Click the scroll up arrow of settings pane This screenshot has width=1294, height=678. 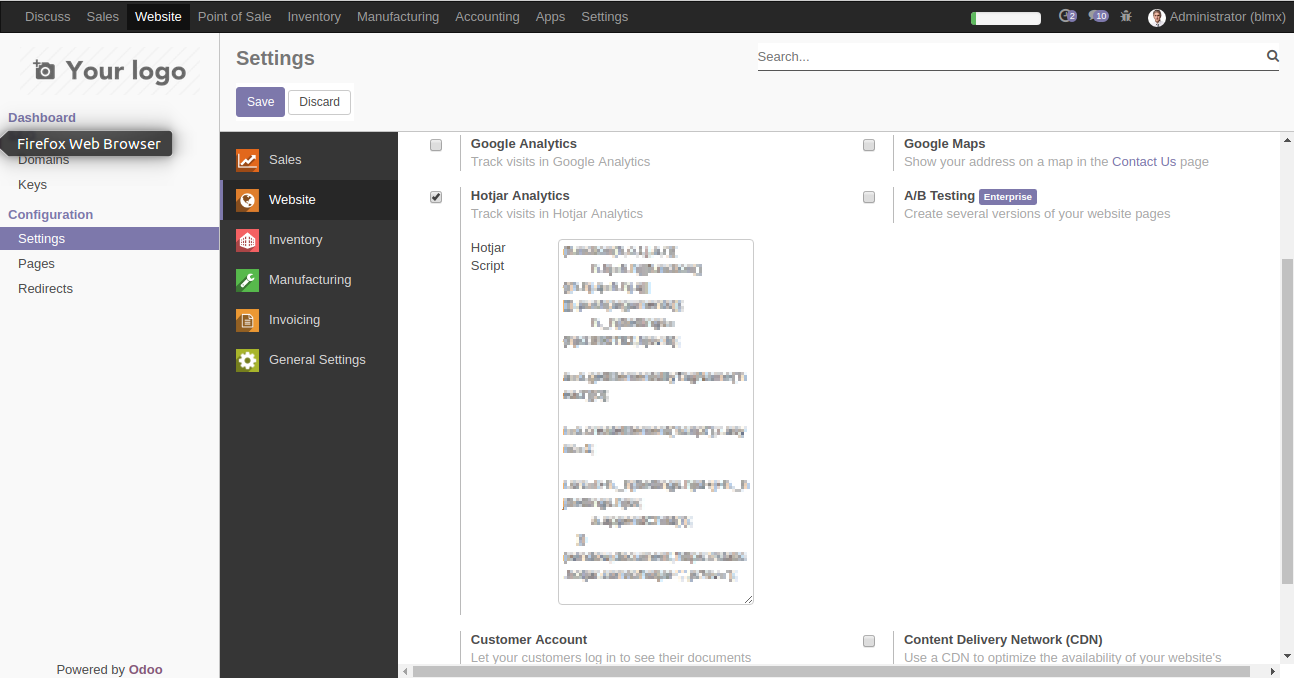[1287, 140]
